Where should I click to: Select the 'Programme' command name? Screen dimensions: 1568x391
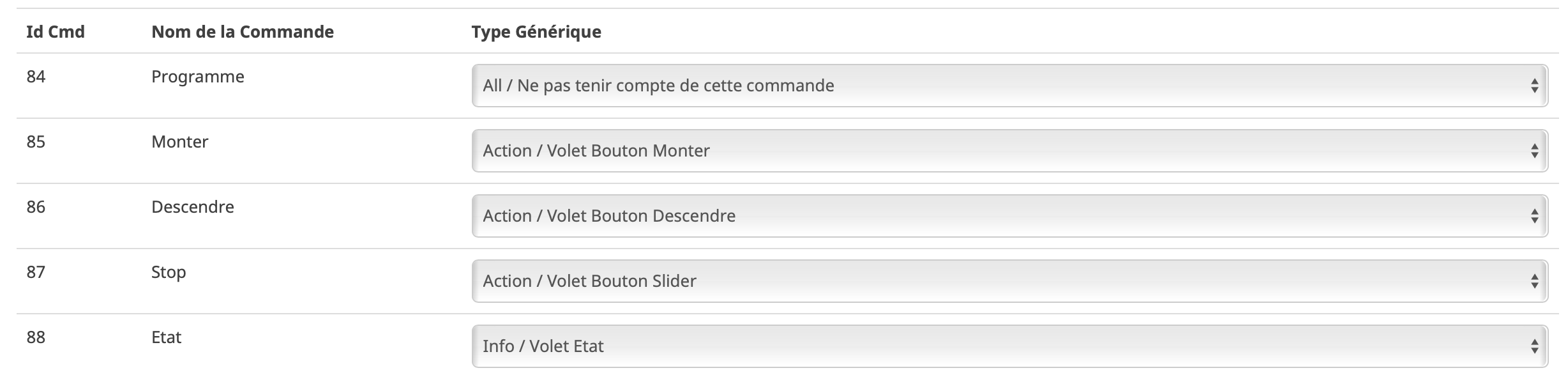[198, 77]
